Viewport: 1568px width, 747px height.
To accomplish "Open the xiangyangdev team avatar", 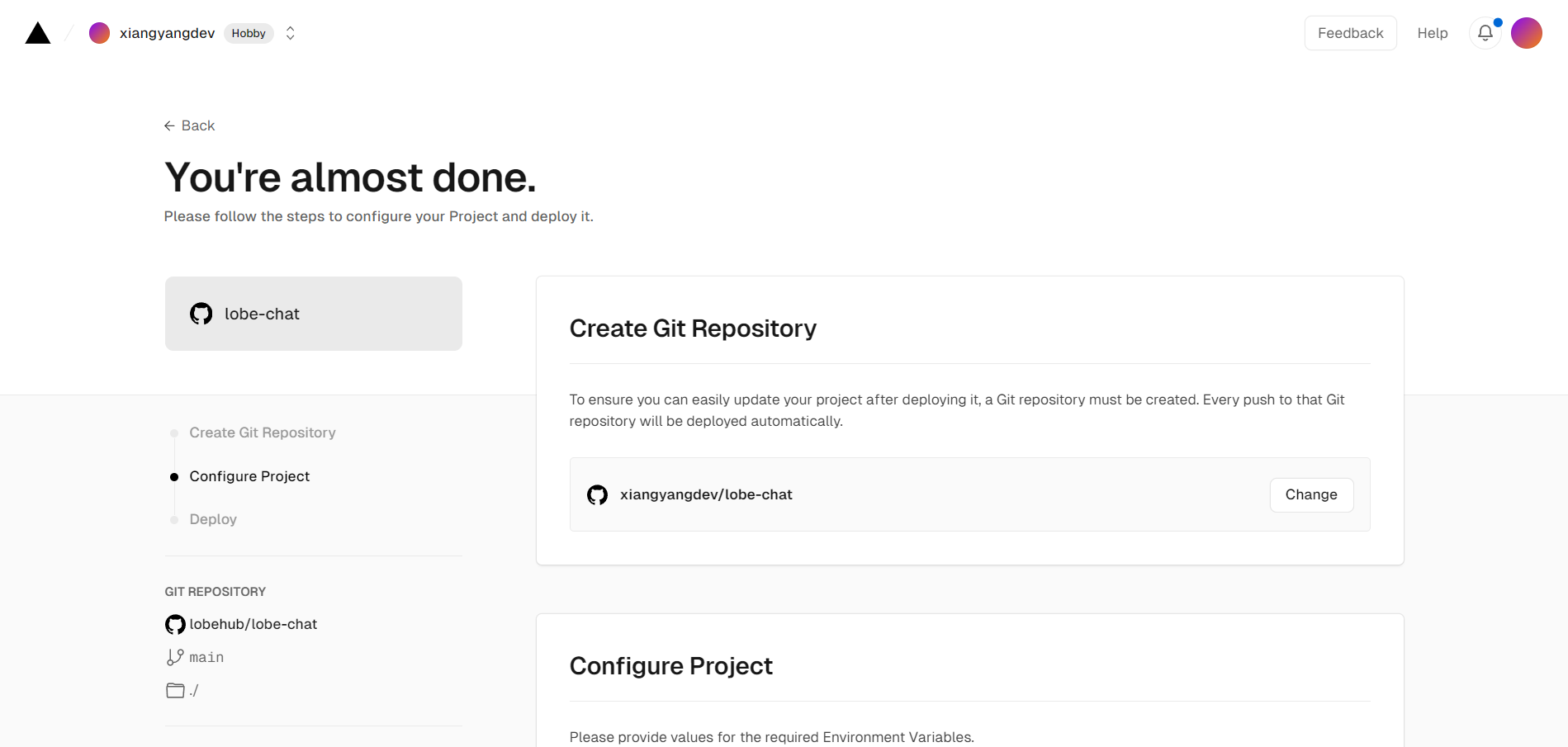I will (99, 33).
